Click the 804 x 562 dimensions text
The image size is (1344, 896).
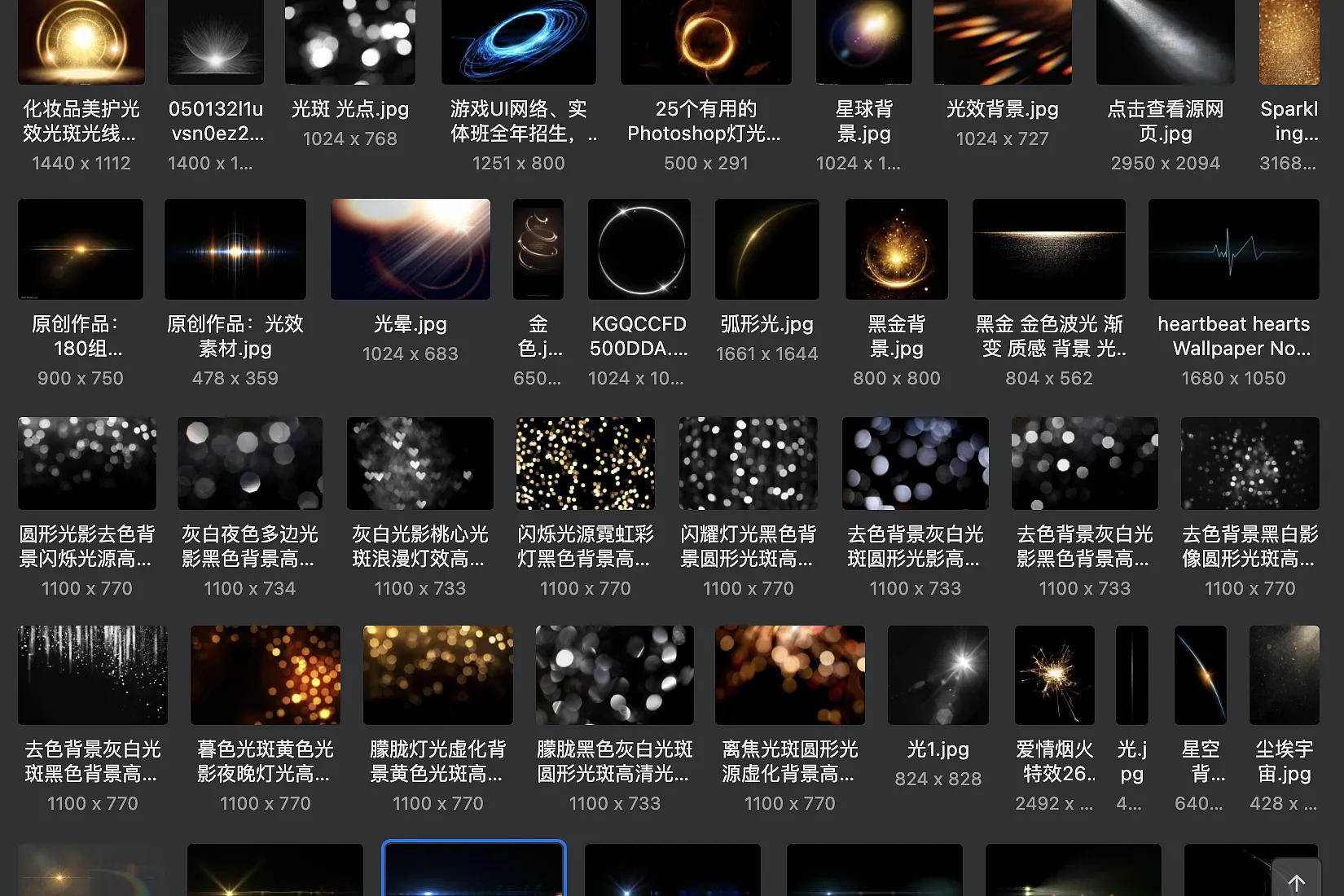(x=1049, y=379)
